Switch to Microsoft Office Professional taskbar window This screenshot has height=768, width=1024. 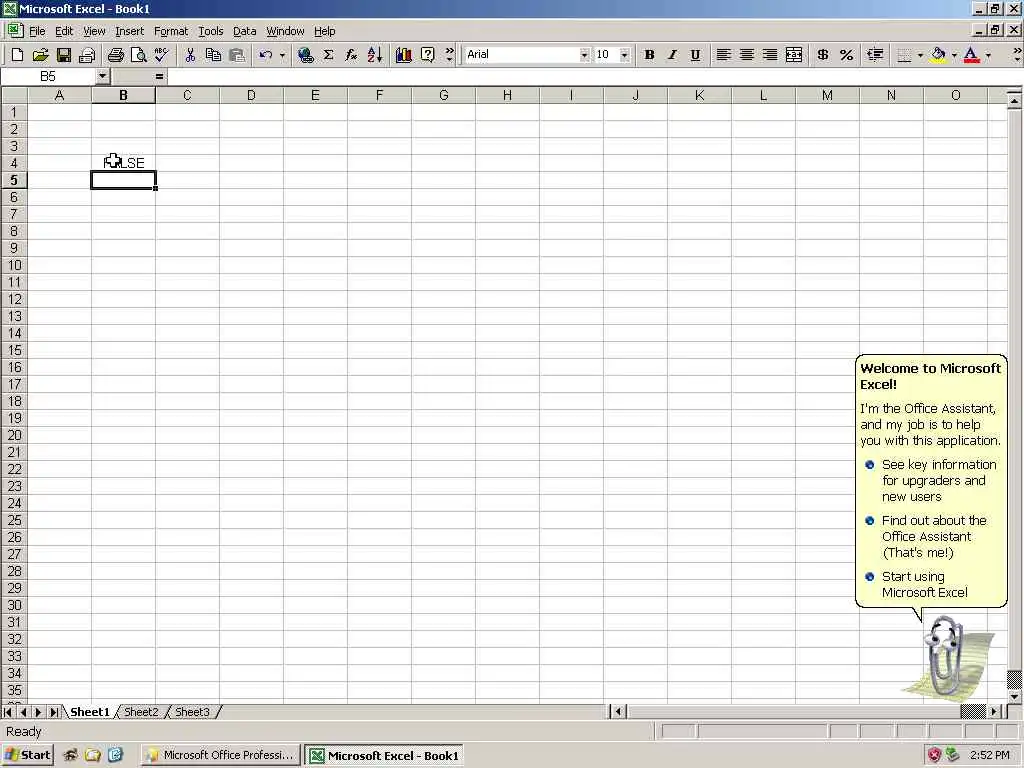(221, 755)
